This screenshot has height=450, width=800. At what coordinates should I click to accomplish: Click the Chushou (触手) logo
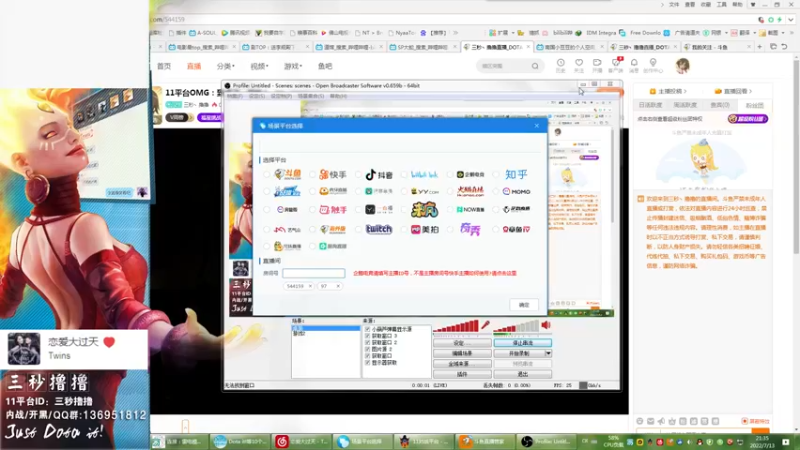point(333,210)
